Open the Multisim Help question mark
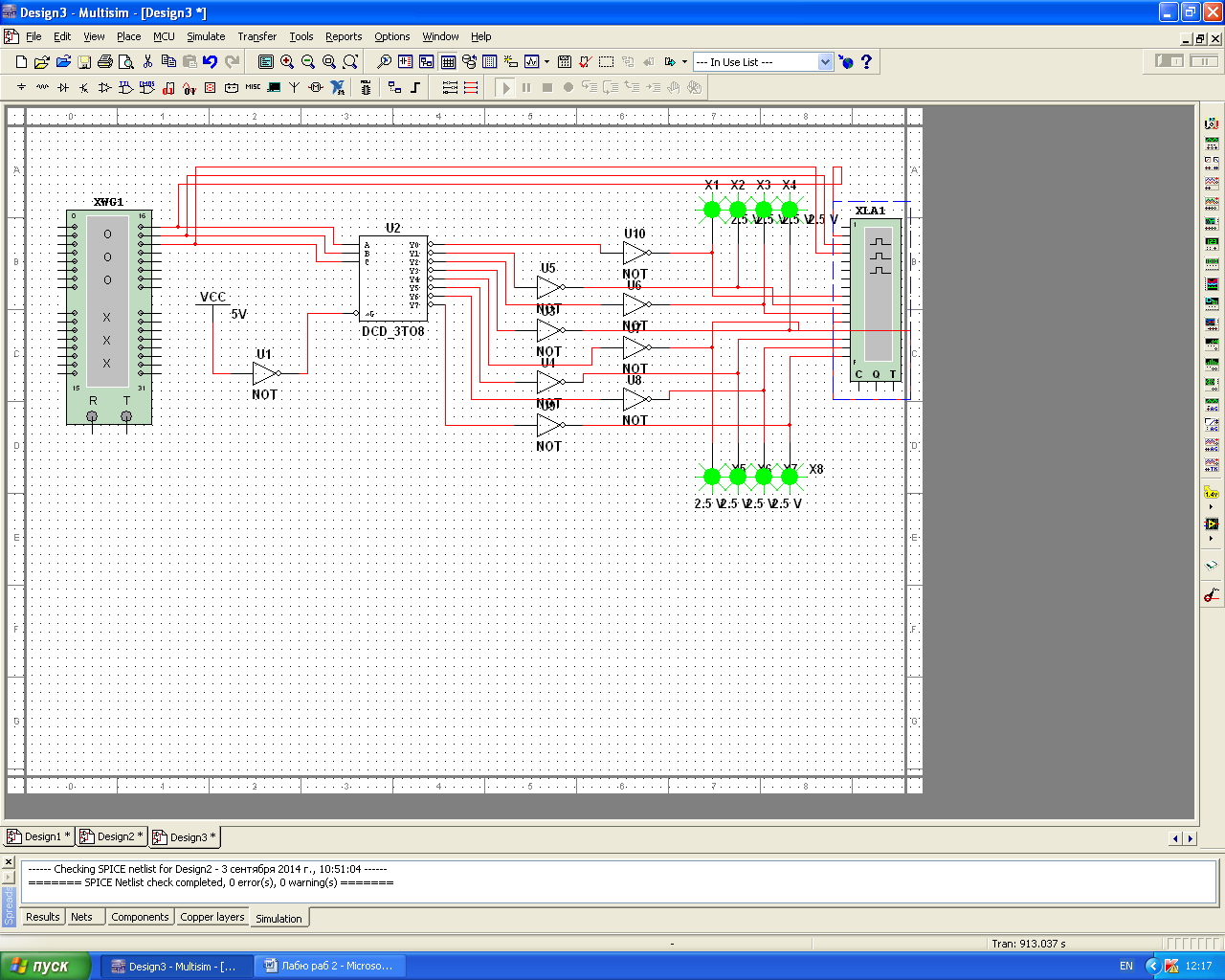The height and width of the screenshot is (980, 1225). tap(866, 61)
